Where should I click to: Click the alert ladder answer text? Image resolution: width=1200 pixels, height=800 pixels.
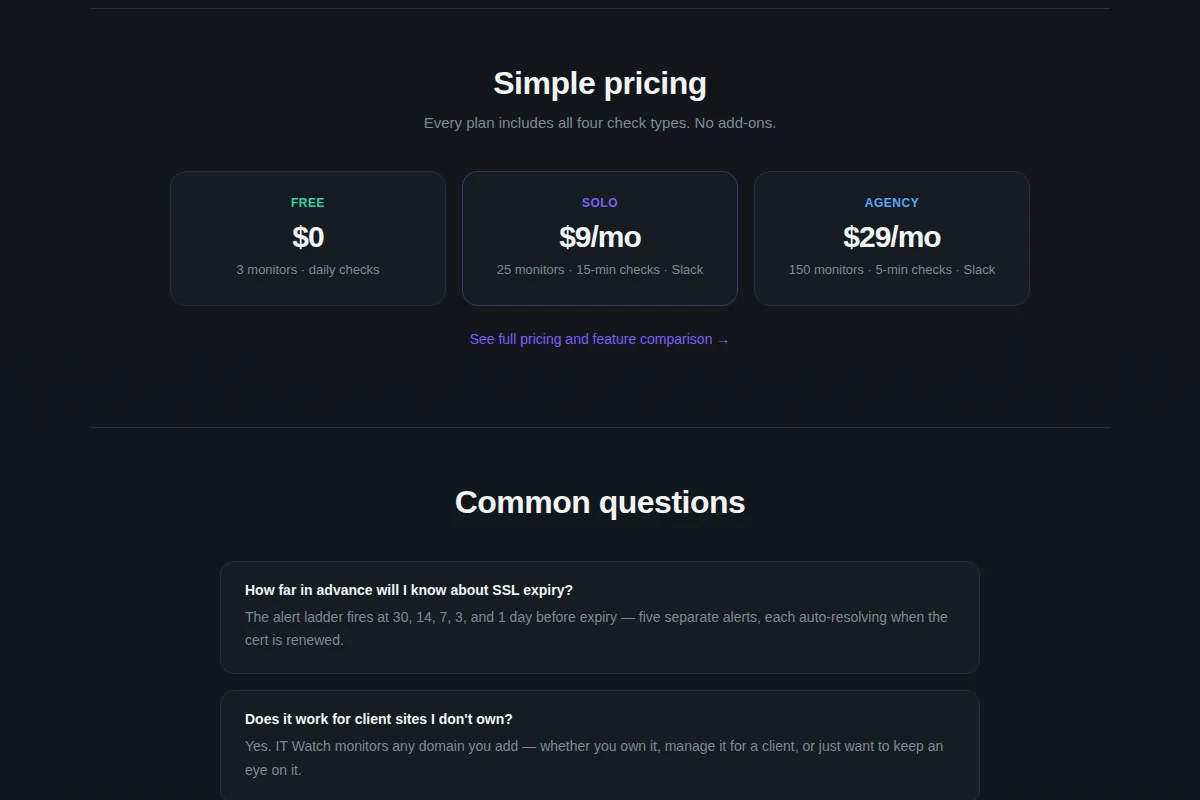[x=596, y=628]
